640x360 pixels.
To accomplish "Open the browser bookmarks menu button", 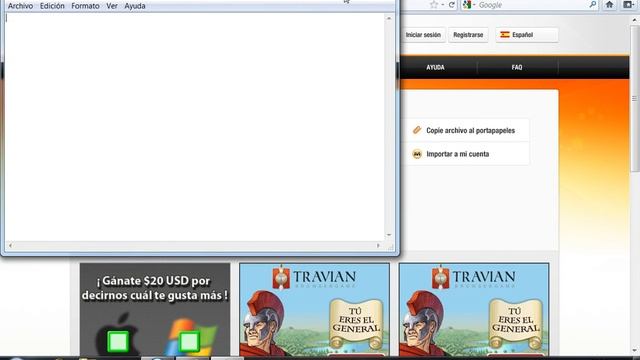I will tap(629, 5).
